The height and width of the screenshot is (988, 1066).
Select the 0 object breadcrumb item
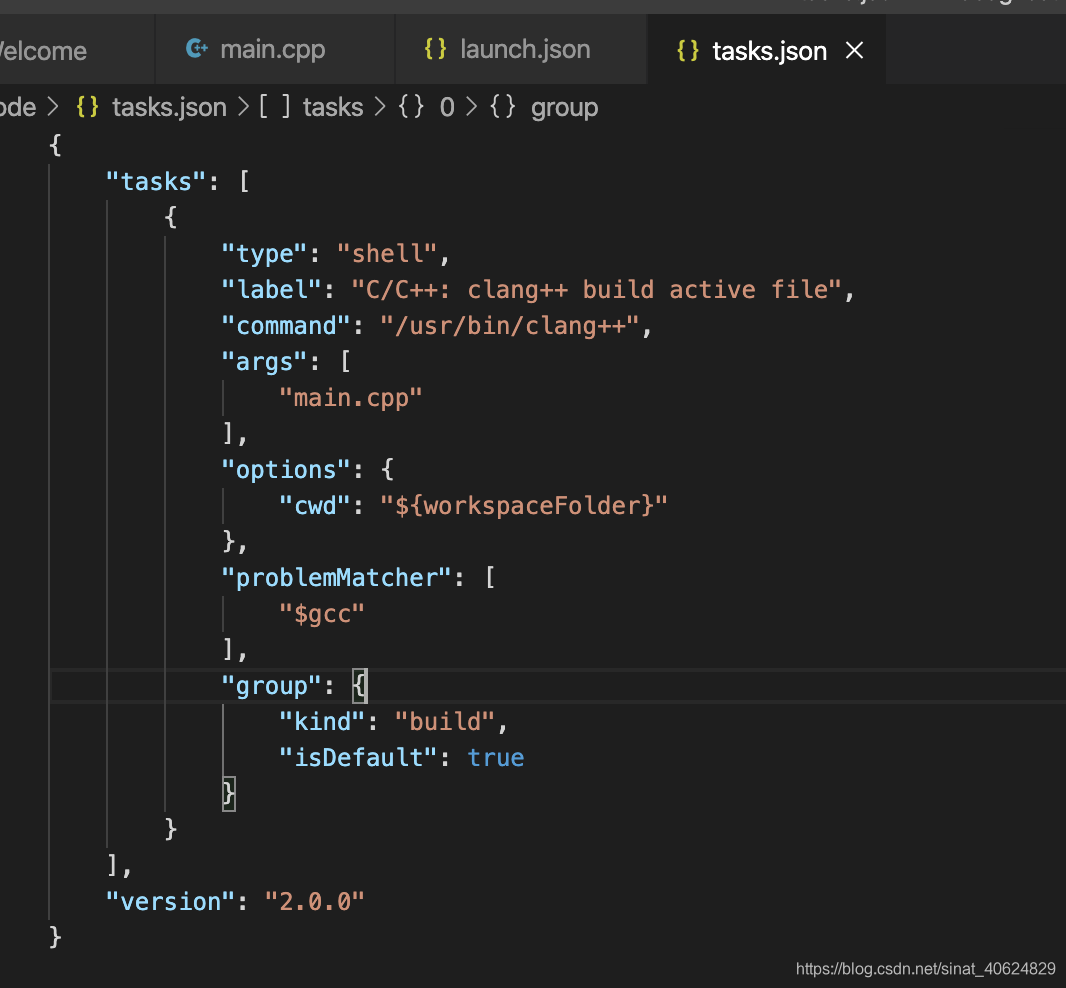pyautogui.click(x=447, y=107)
